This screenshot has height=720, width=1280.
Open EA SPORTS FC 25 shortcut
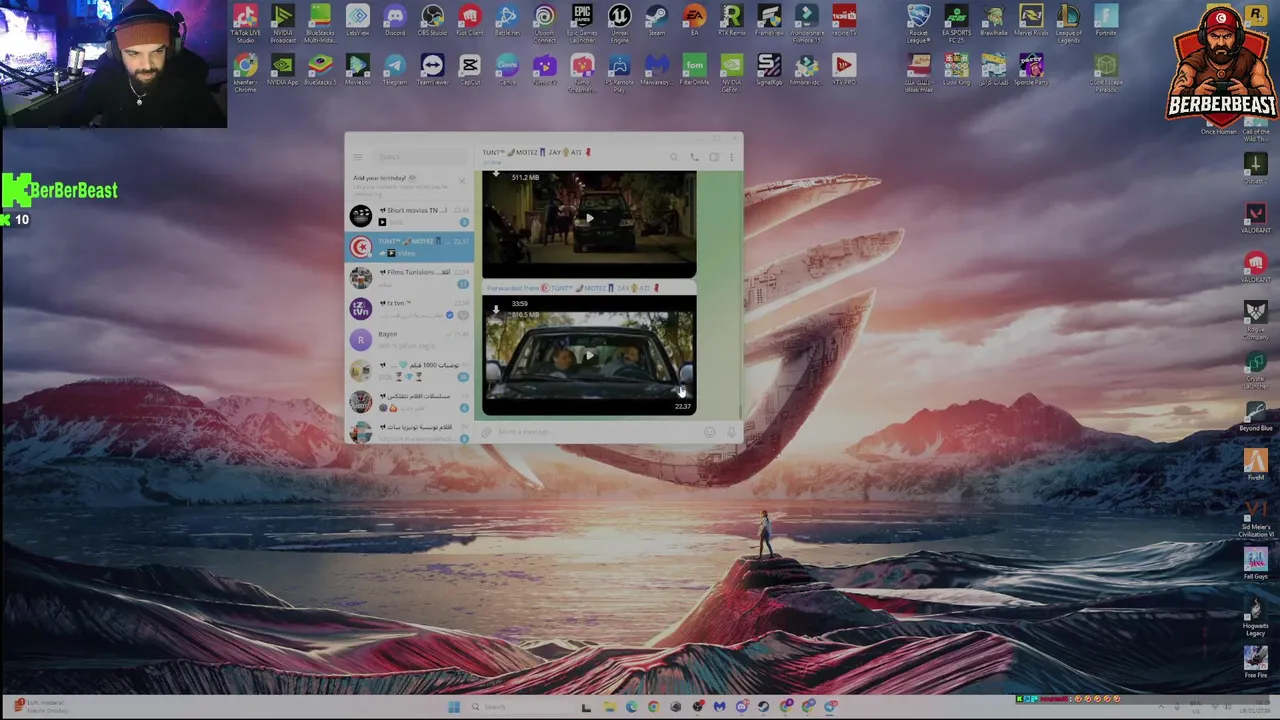pos(956,23)
